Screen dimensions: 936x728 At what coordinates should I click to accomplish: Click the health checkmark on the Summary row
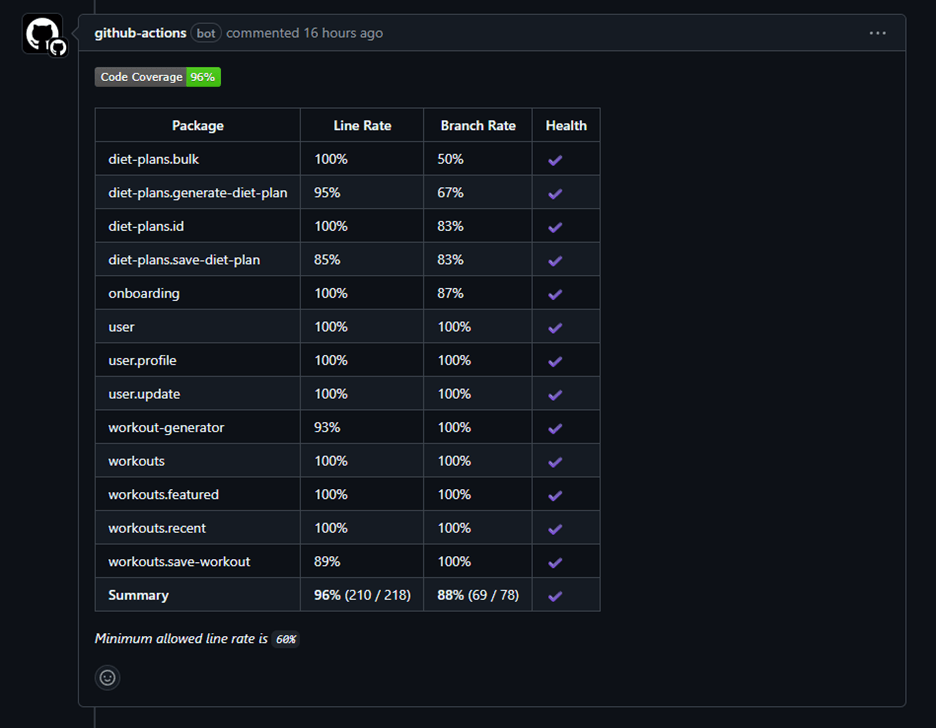(565, 595)
